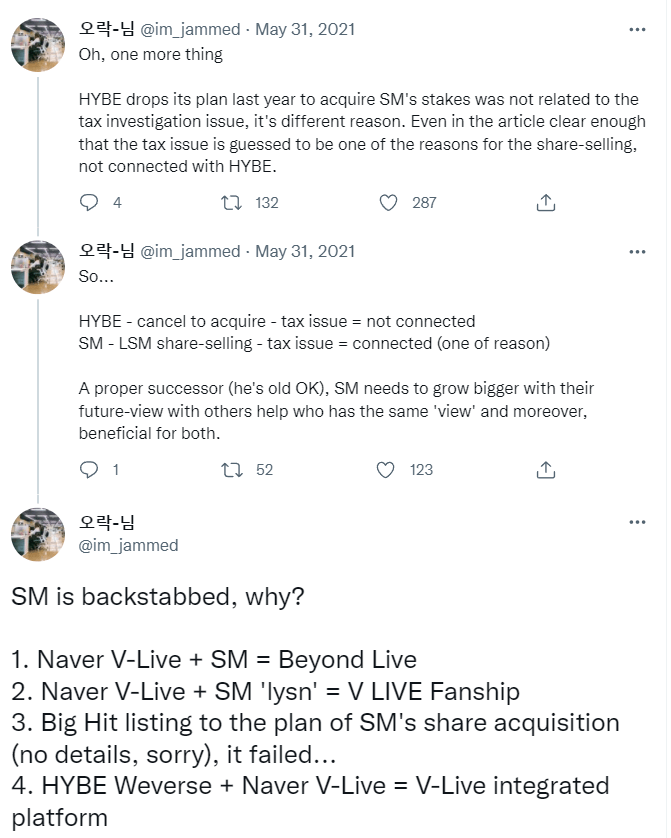This screenshot has width=671, height=838.
Task: Open more options on first tweet
Action: (x=637, y=30)
